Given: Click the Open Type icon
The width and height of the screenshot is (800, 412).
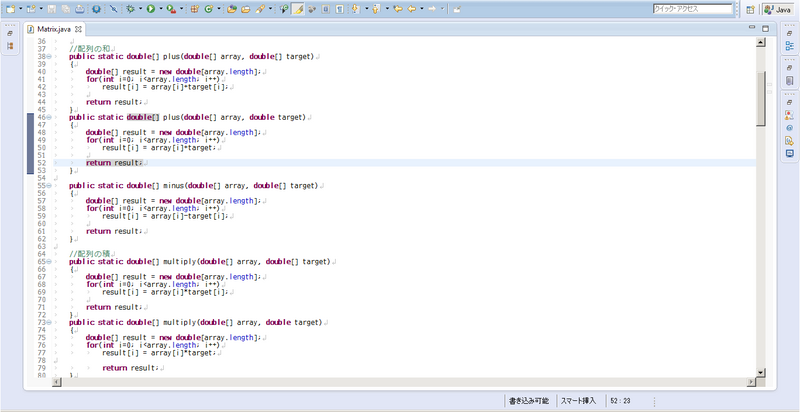Looking at the screenshot, I should point(232,9).
